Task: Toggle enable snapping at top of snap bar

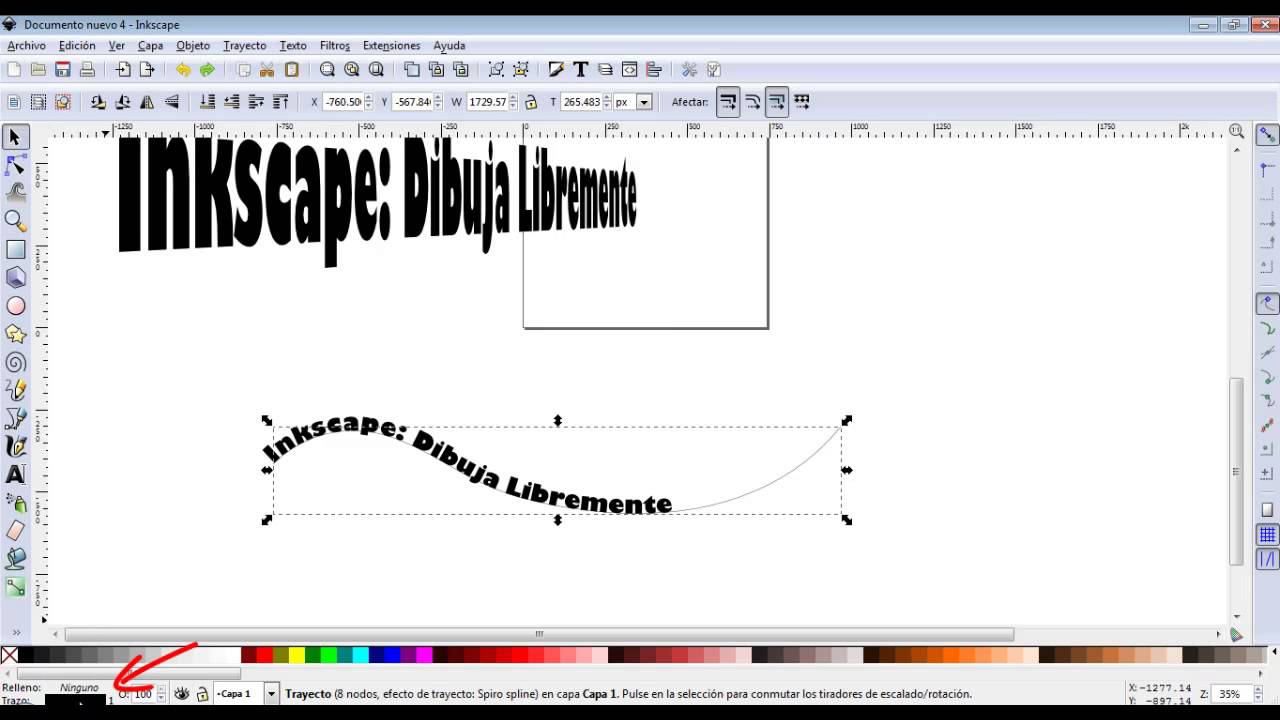Action: tap(1267, 135)
